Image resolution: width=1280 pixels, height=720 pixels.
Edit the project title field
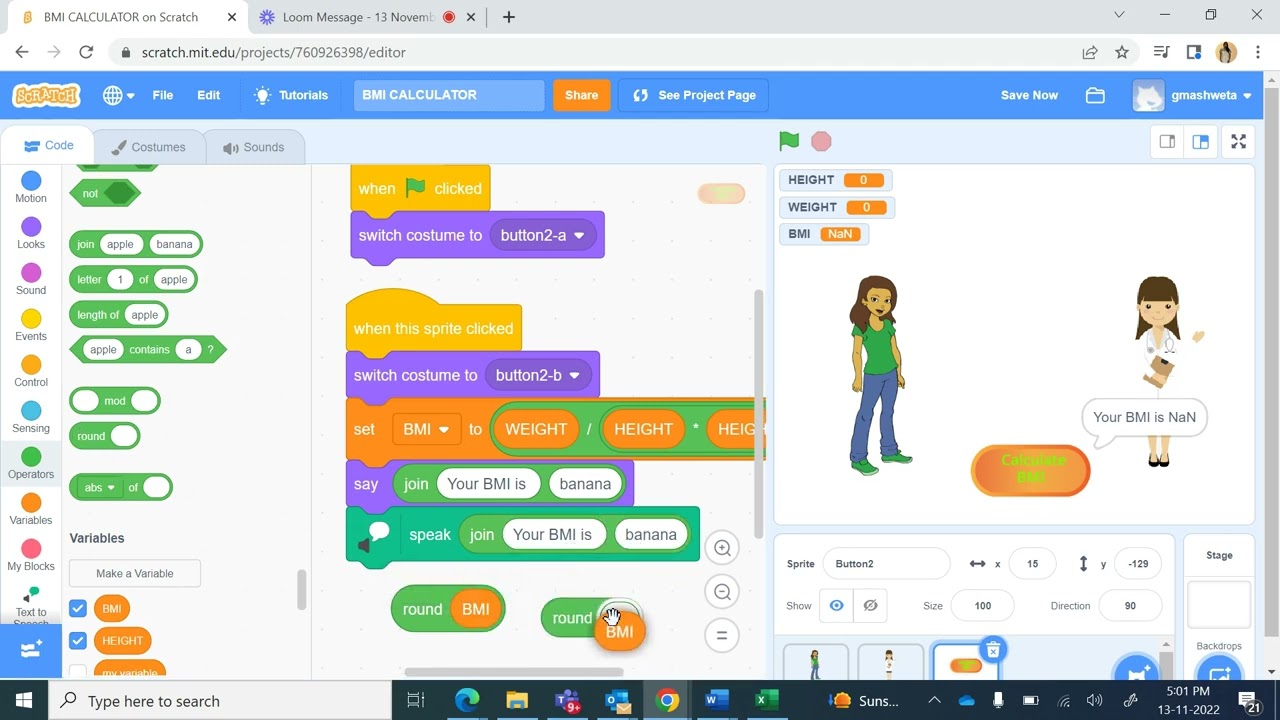[449, 95]
